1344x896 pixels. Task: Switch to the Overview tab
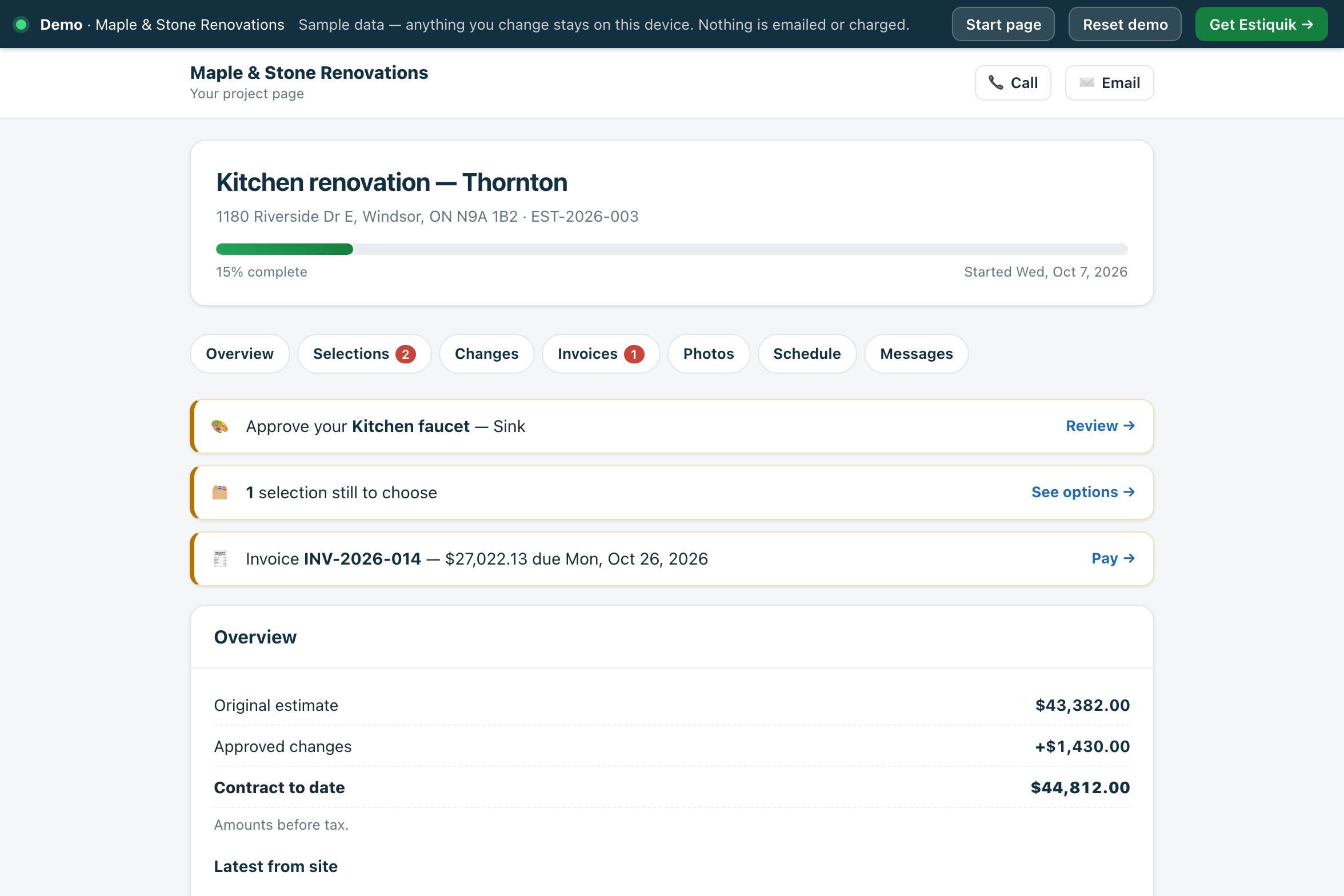point(239,354)
